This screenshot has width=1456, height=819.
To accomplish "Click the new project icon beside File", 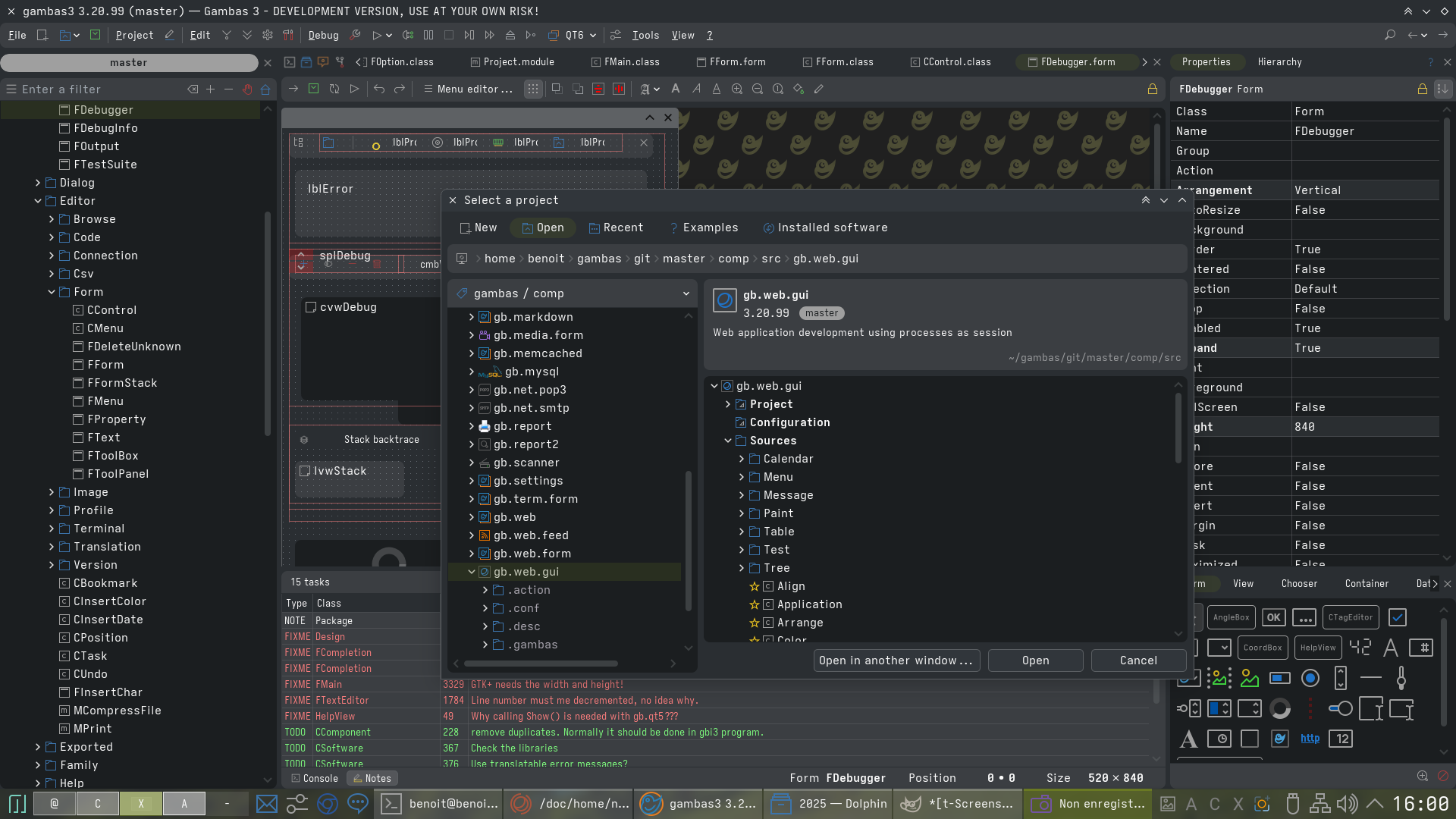I will [42, 36].
